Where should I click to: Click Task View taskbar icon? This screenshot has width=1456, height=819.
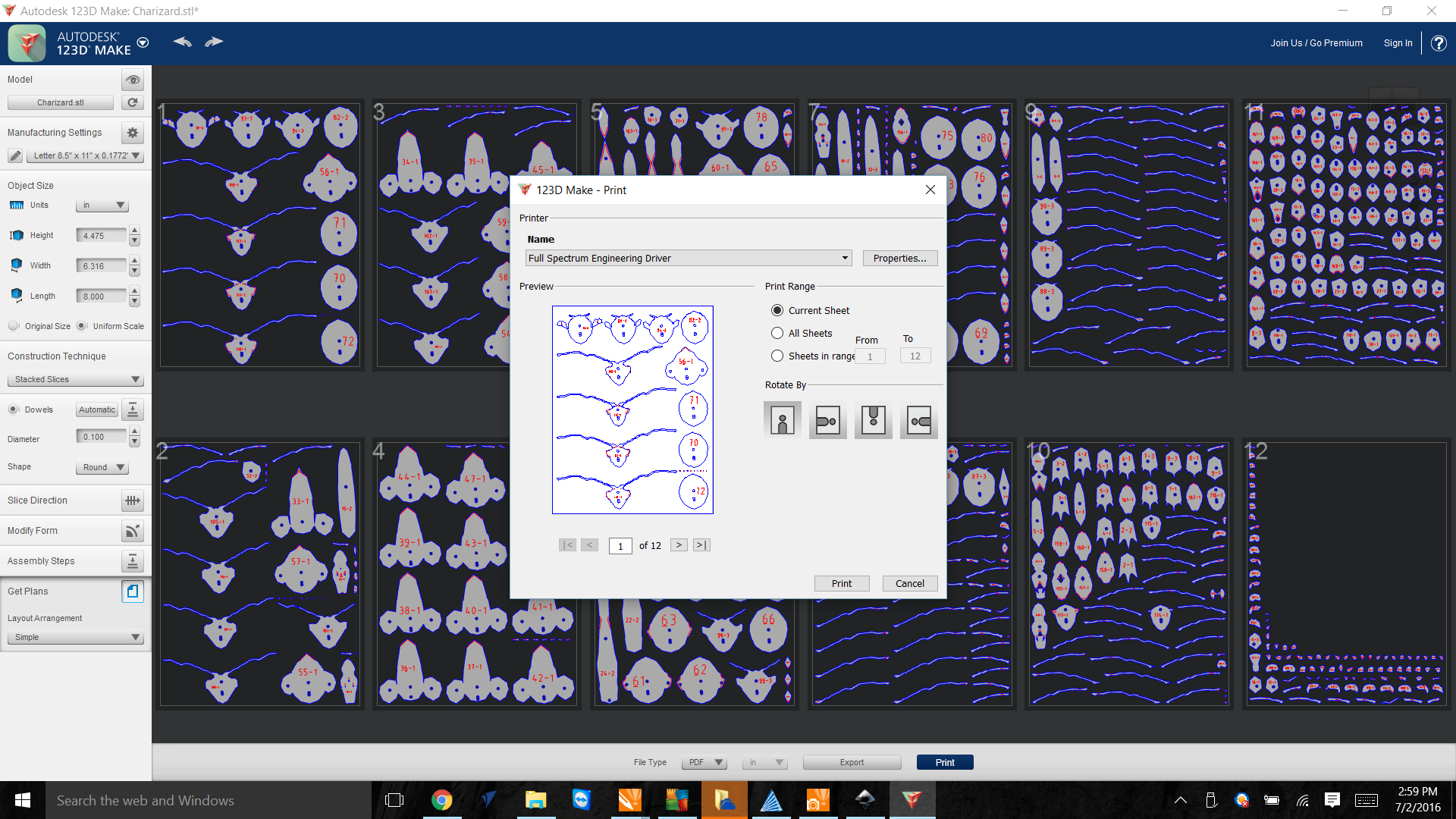point(394,800)
